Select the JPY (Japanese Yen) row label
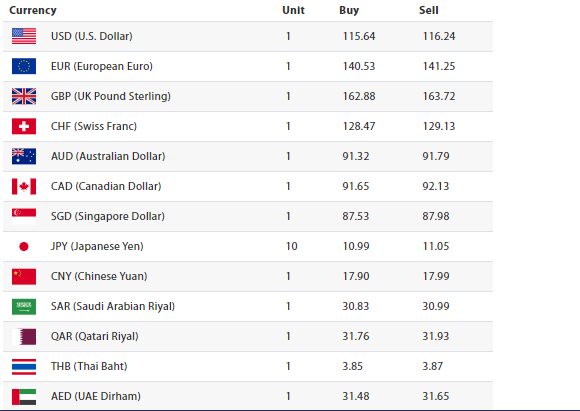580x411 pixels. tap(97, 246)
